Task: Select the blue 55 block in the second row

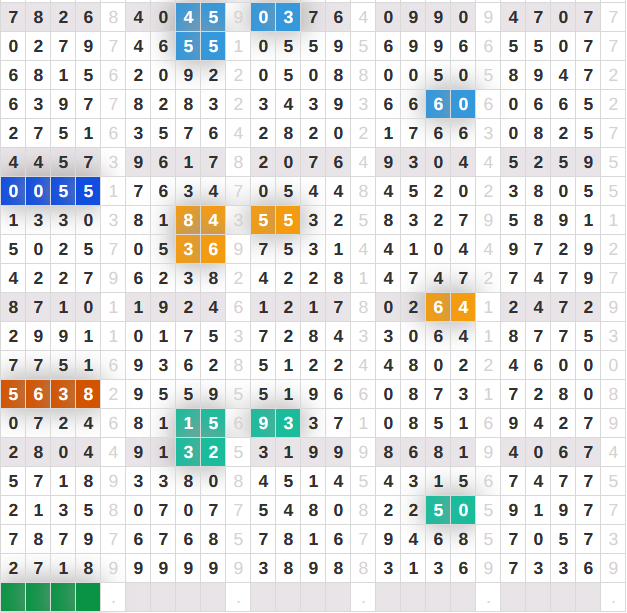Action: click(x=200, y=46)
